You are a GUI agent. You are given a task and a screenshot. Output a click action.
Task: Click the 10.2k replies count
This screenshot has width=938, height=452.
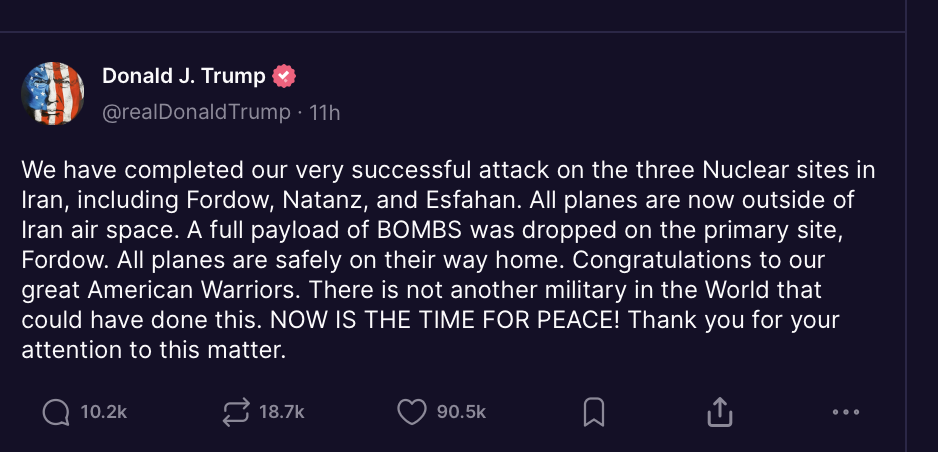103,411
